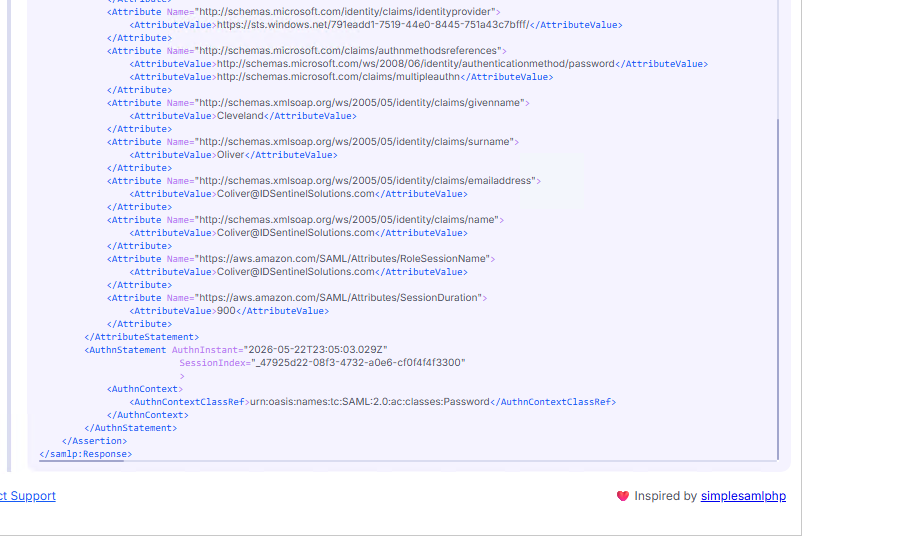Click the AuthnInstant timestamp 2026-05-22T23:05:03.029Z
913x539 pixels.
point(316,350)
